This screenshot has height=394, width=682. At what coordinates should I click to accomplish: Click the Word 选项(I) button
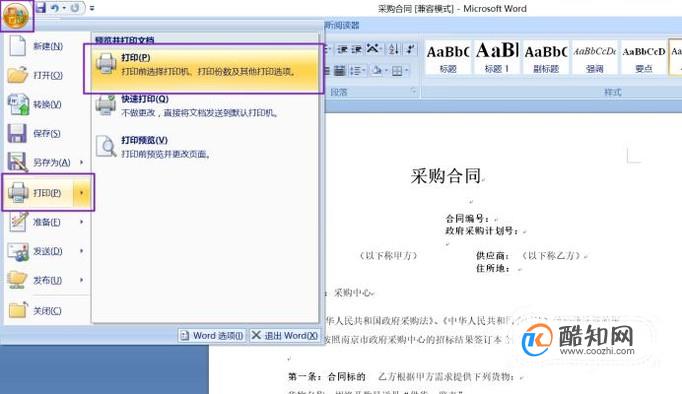coord(212,336)
